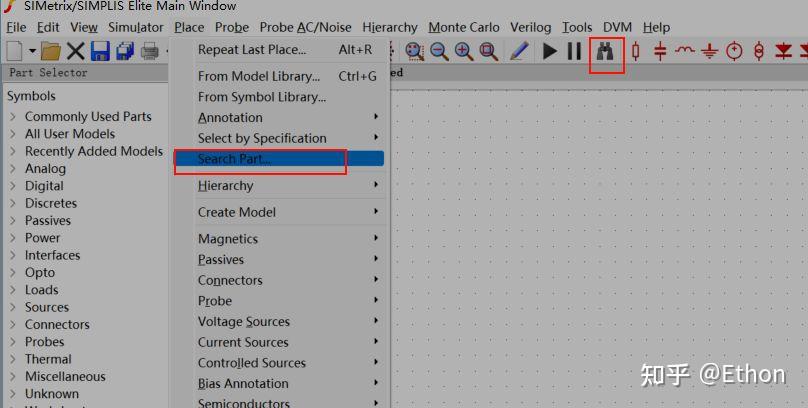Open the Create Model submenu
Viewport: 808px width, 408px height.
coord(279,212)
